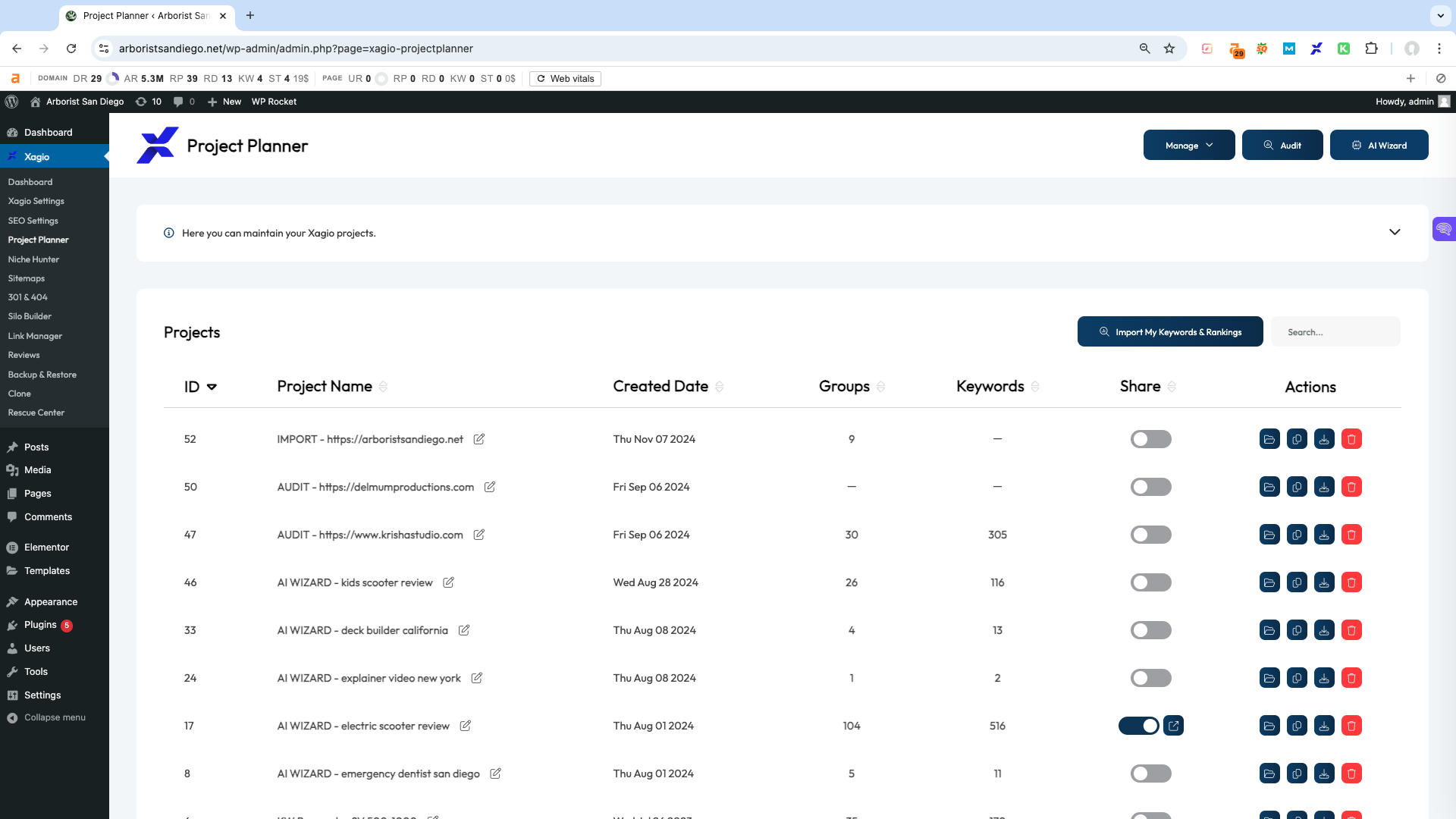The image size is (1456, 819).
Task: Enable share for emergency dentist san diego
Action: pyautogui.click(x=1150, y=773)
